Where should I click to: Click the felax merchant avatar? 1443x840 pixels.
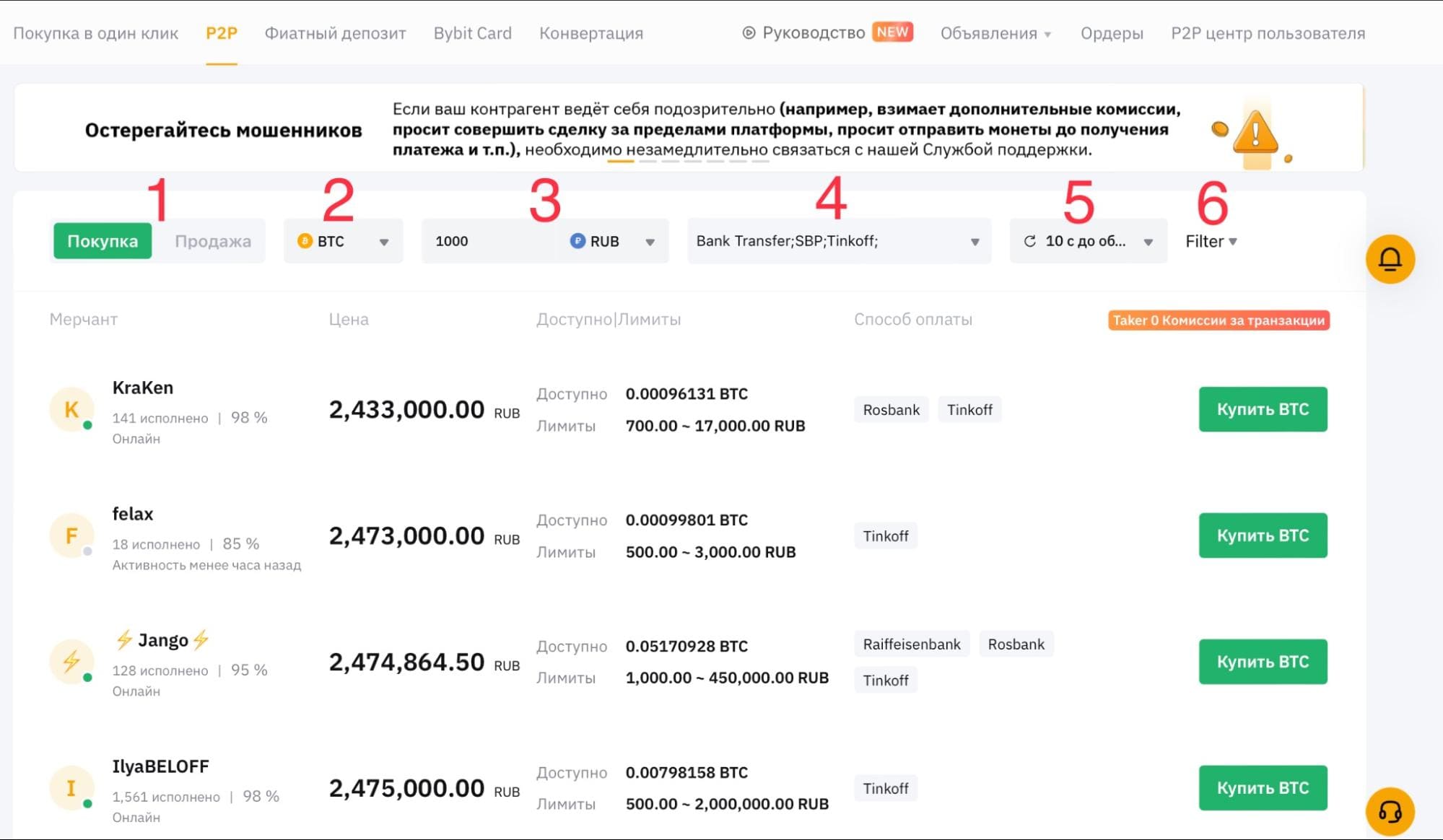71,535
